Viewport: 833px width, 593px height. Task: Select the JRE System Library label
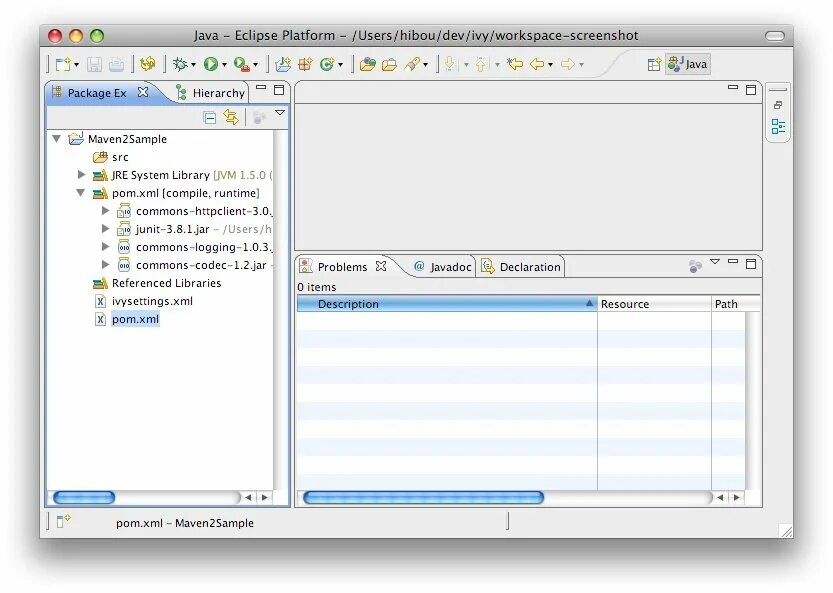[160, 175]
